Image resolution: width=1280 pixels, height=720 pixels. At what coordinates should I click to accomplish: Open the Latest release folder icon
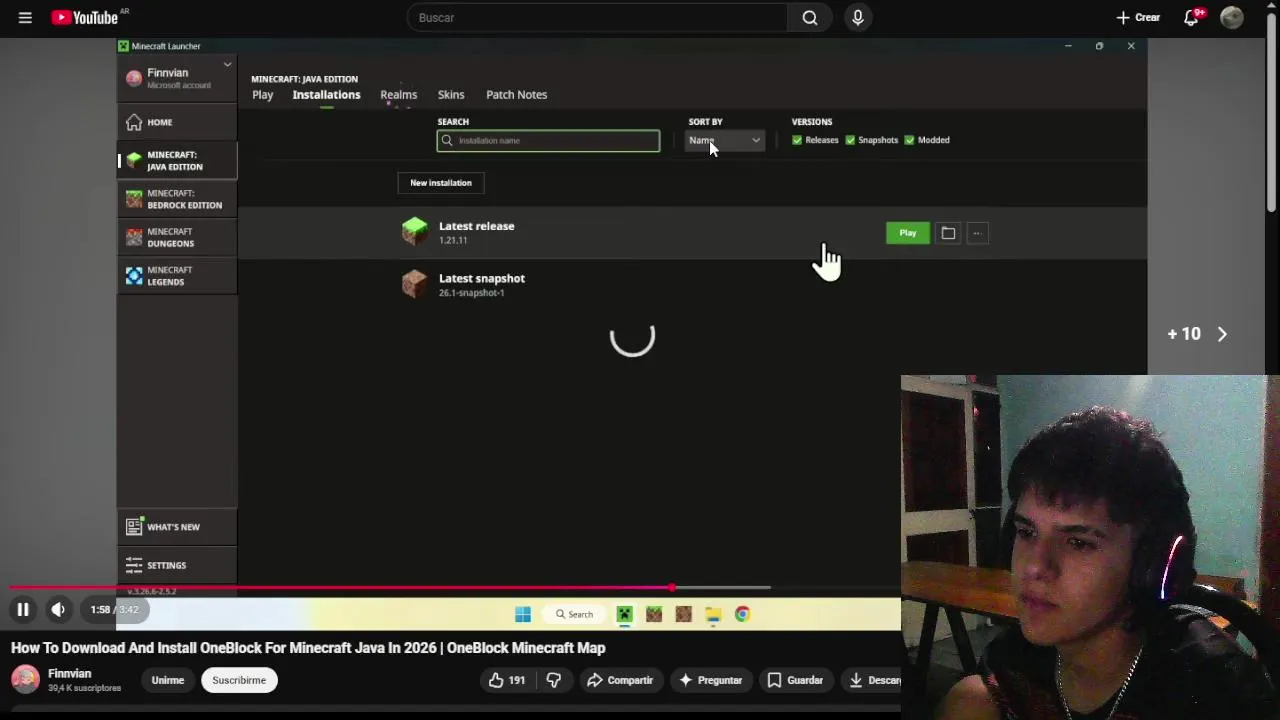(948, 233)
